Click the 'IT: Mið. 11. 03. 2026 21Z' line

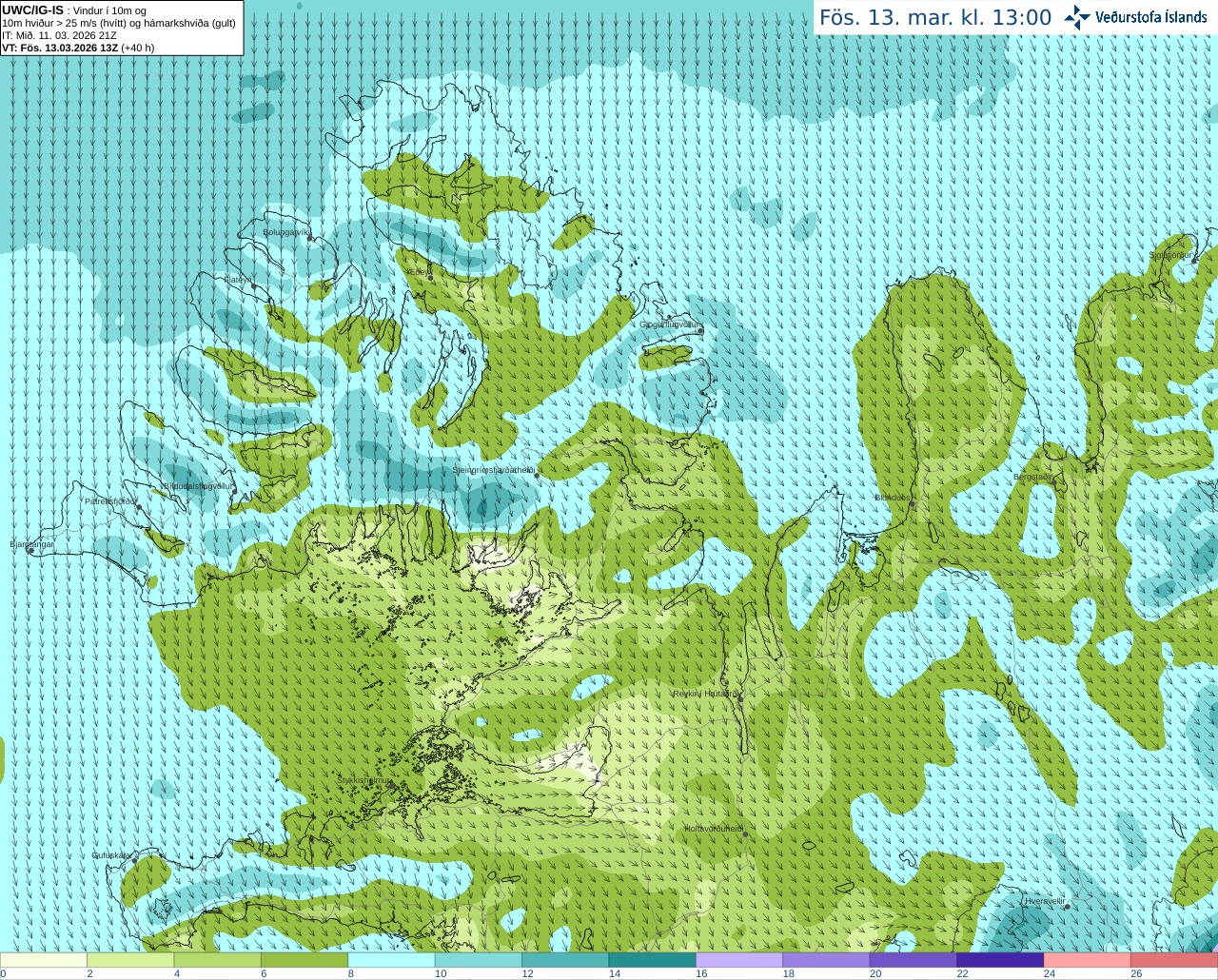60,35
